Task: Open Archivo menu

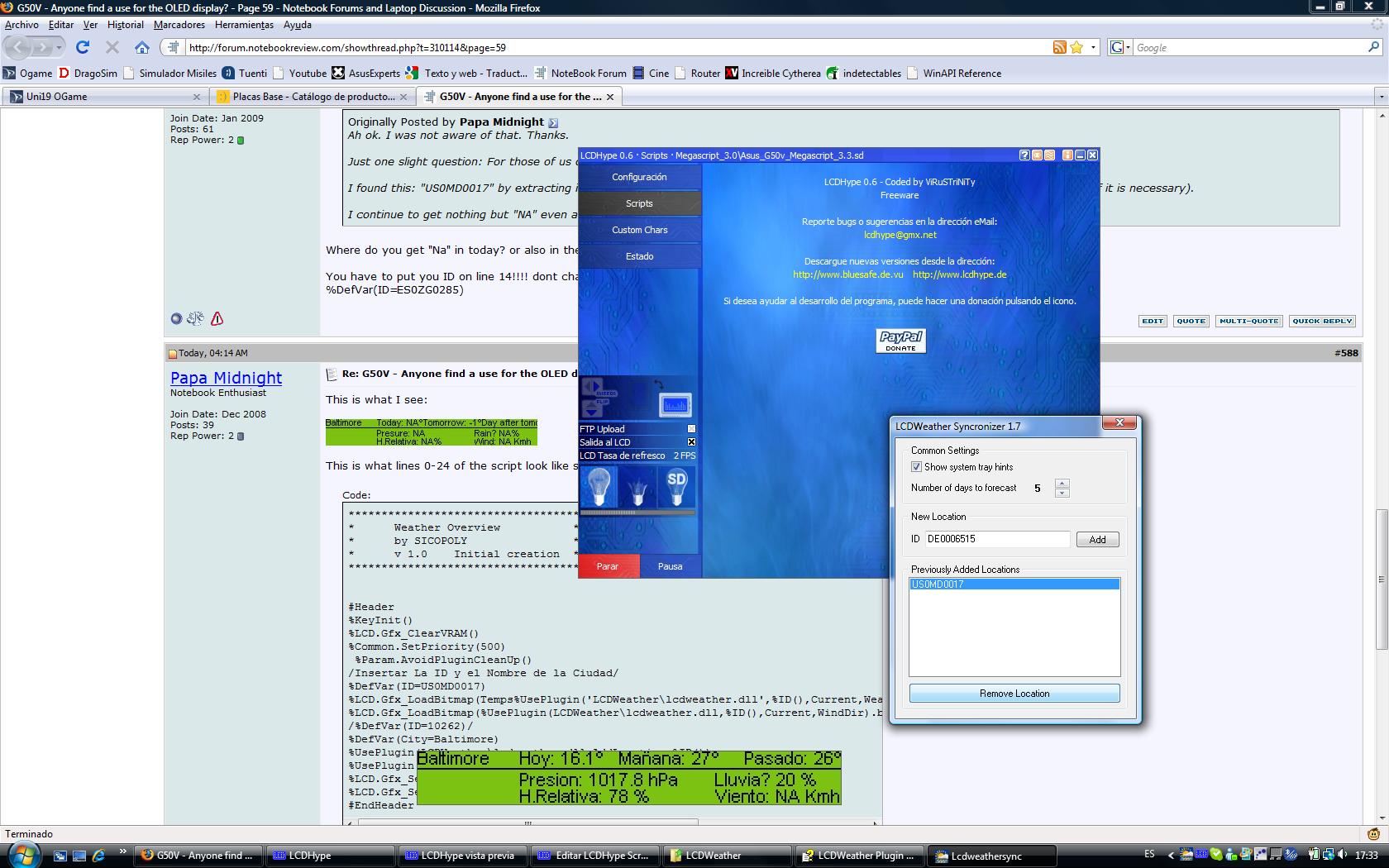Action: [21, 25]
